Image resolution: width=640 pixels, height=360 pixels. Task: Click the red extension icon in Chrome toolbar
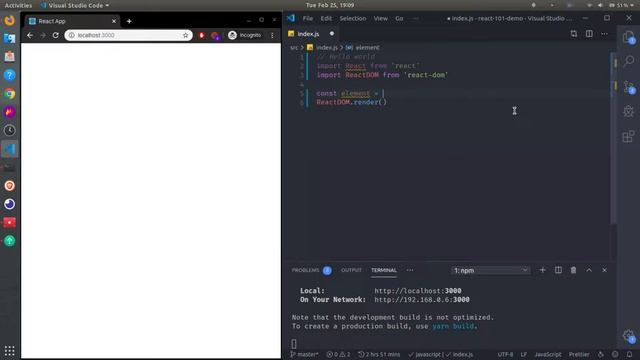pyautogui.click(x=201, y=36)
